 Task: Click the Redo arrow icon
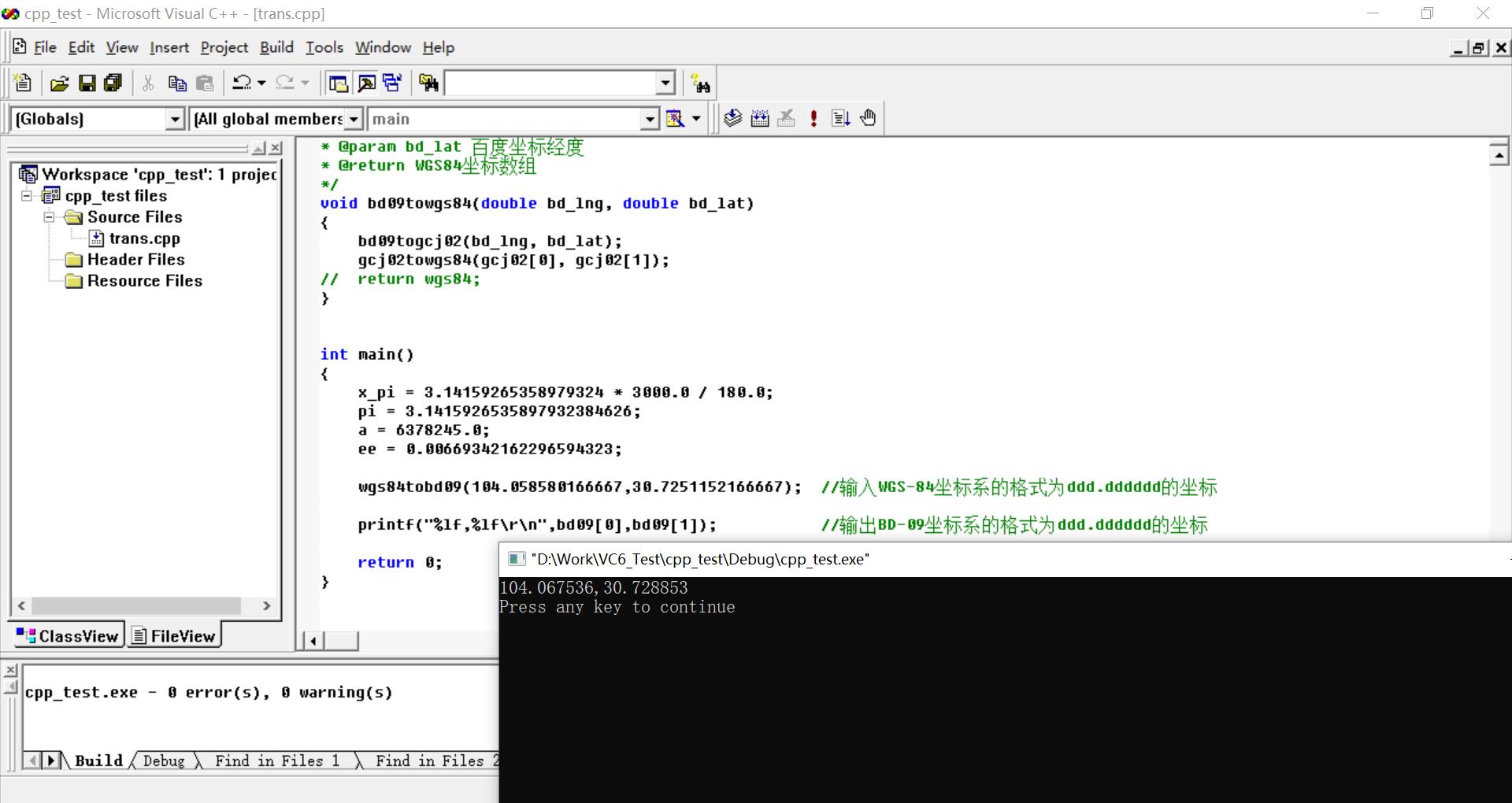click(285, 83)
